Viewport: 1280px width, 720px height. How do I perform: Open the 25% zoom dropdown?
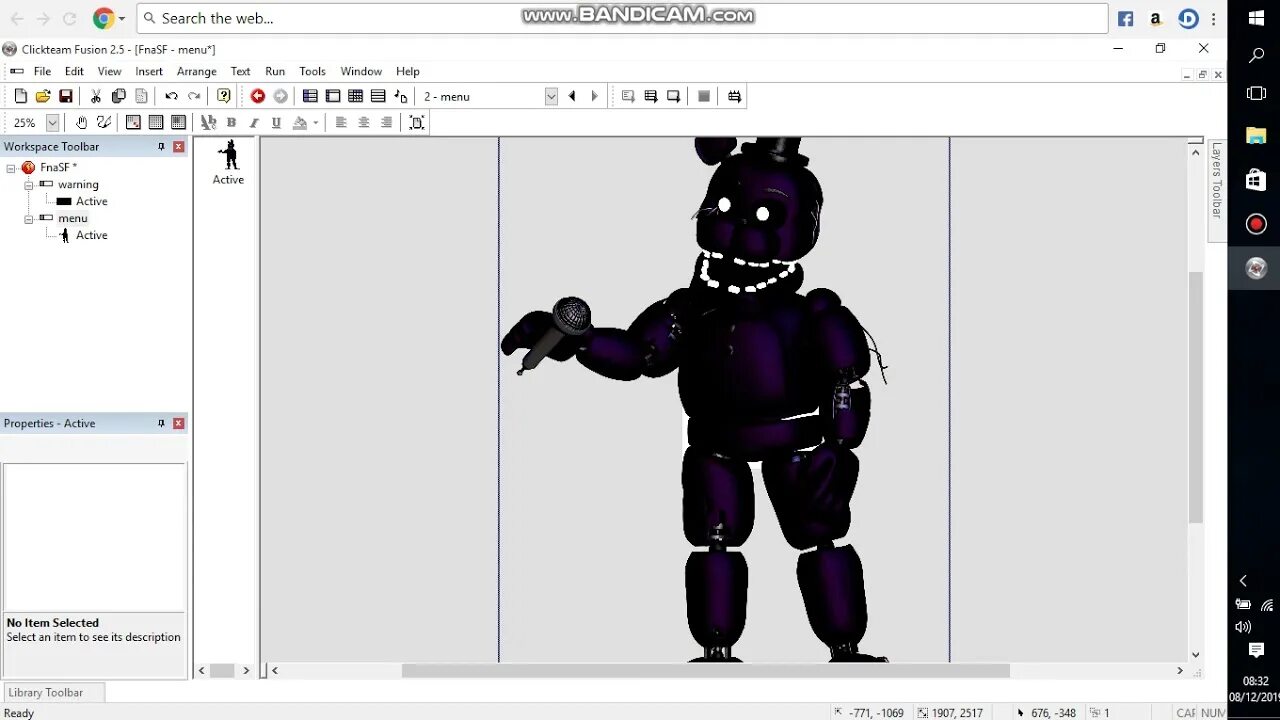tap(53, 123)
